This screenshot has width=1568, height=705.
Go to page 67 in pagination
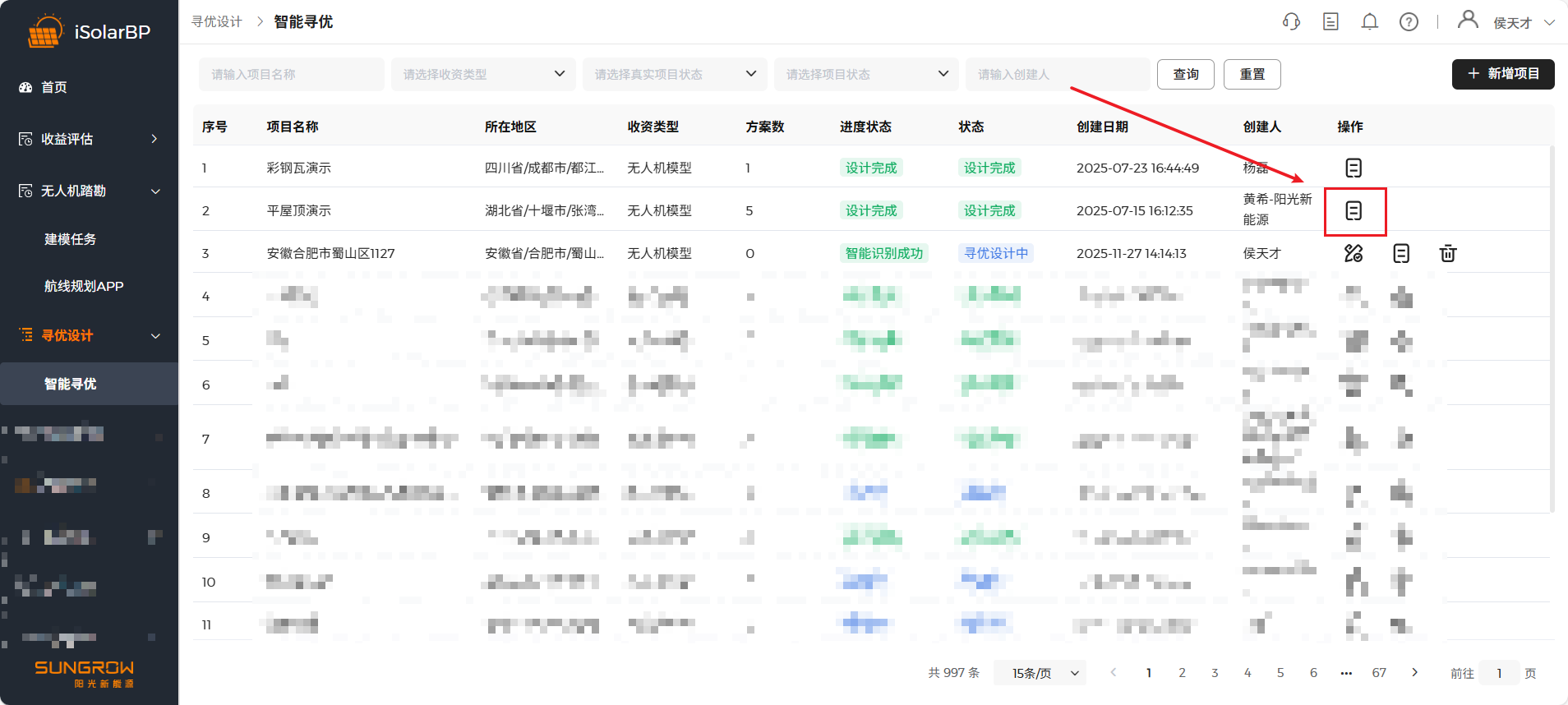click(x=1379, y=673)
